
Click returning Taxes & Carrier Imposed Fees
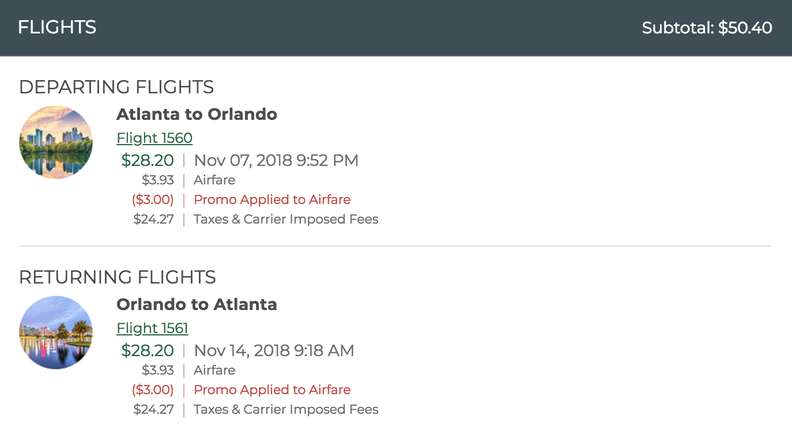click(286, 410)
